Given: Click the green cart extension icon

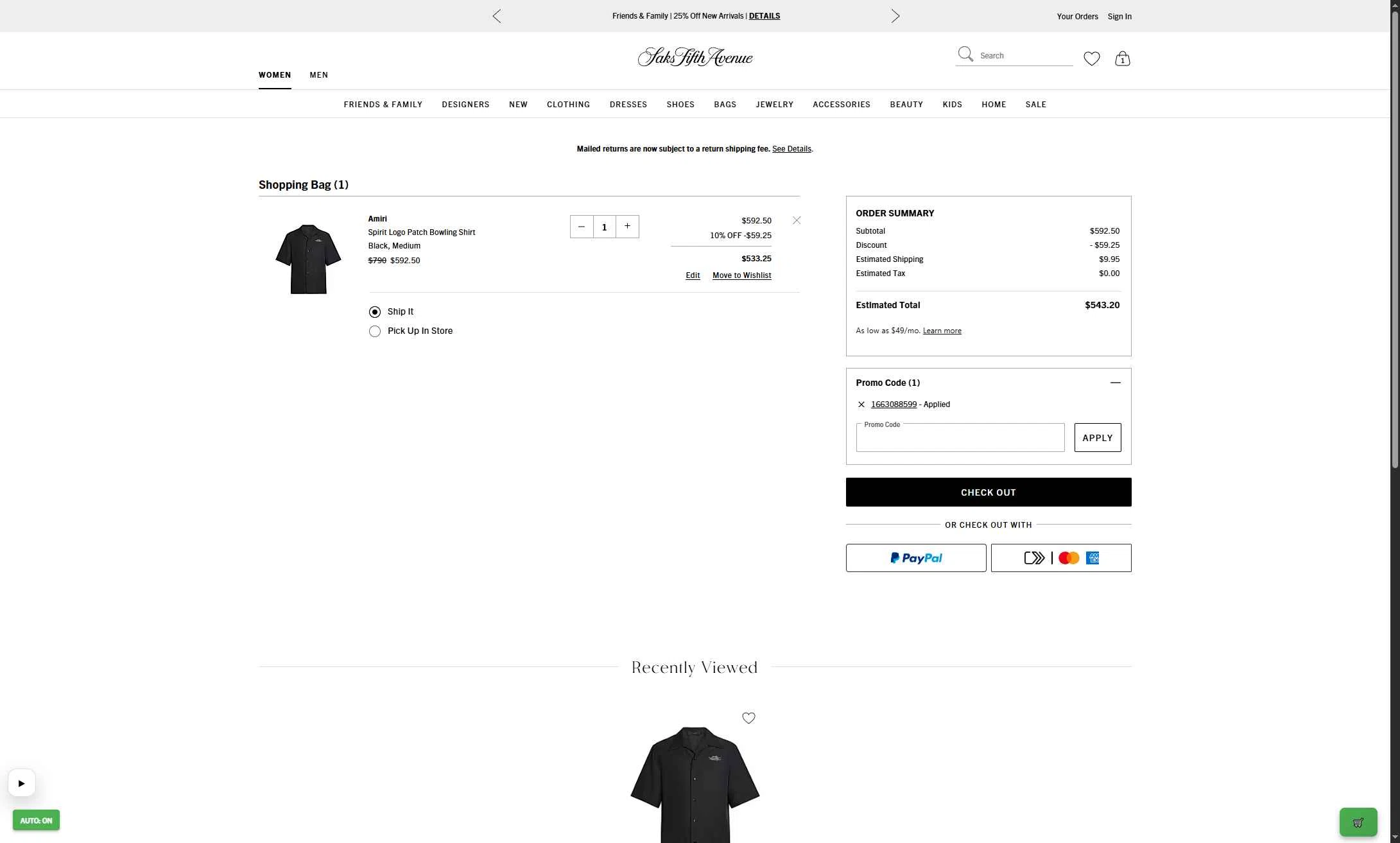Looking at the screenshot, I should pyautogui.click(x=1358, y=822).
